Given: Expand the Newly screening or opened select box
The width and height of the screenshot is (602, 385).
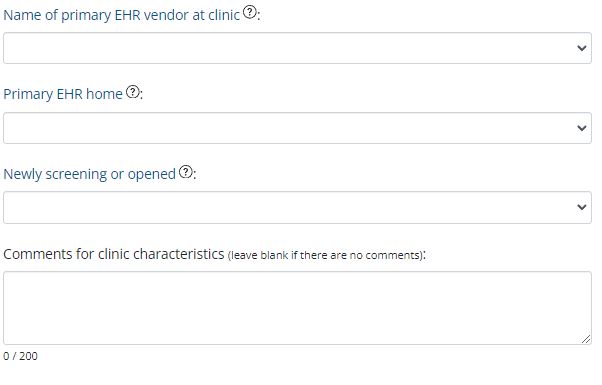Looking at the screenshot, I should tap(297, 207).
